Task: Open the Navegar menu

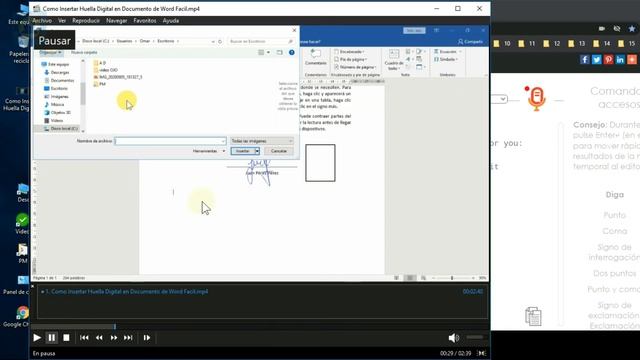Action: tap(117, 20)
